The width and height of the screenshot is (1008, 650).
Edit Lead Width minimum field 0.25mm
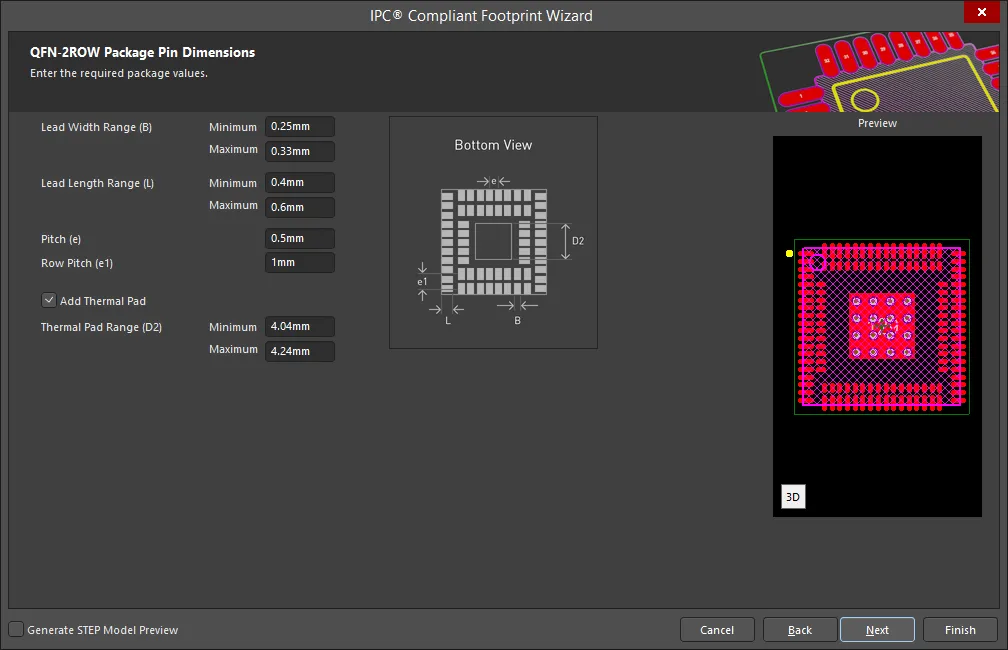point(300,127)
